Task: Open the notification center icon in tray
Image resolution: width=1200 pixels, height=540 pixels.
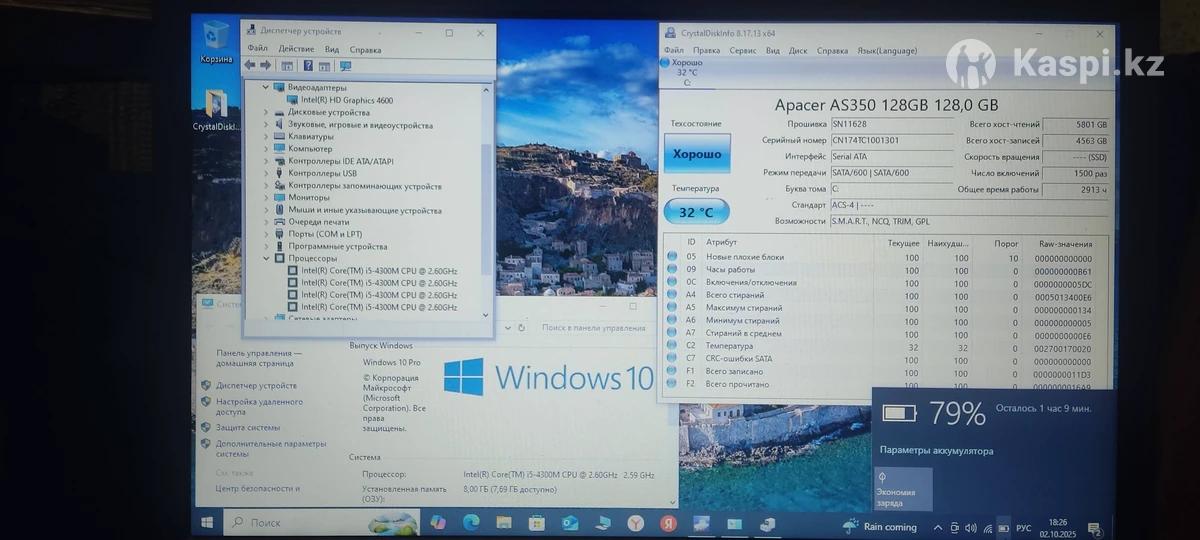Action: click(1095, 527)
